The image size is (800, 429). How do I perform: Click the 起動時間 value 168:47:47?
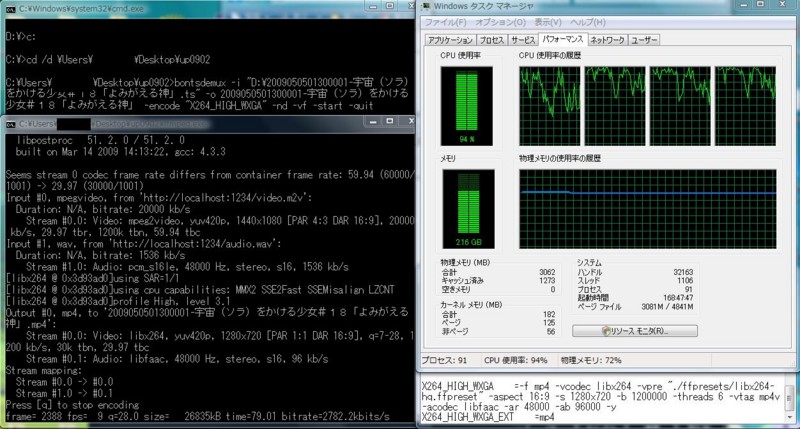(x=678, y=298)
